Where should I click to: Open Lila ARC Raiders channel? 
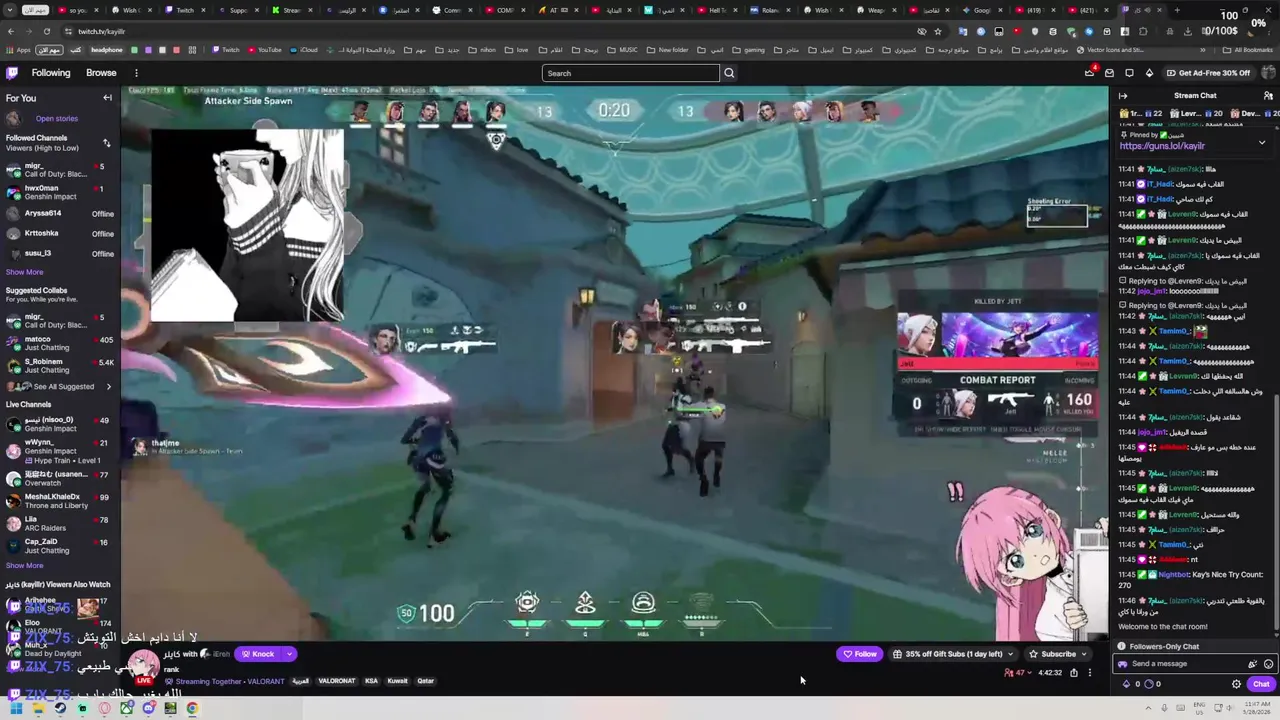tap(60, 523)
